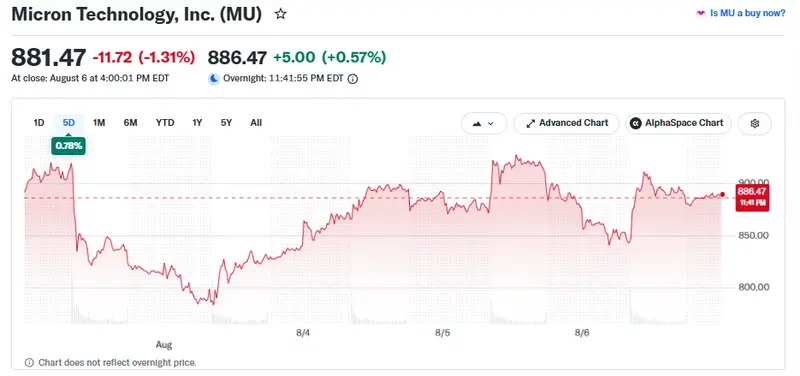800x376 pixels.
Task: Show All time price history
Action: [256, 123]
